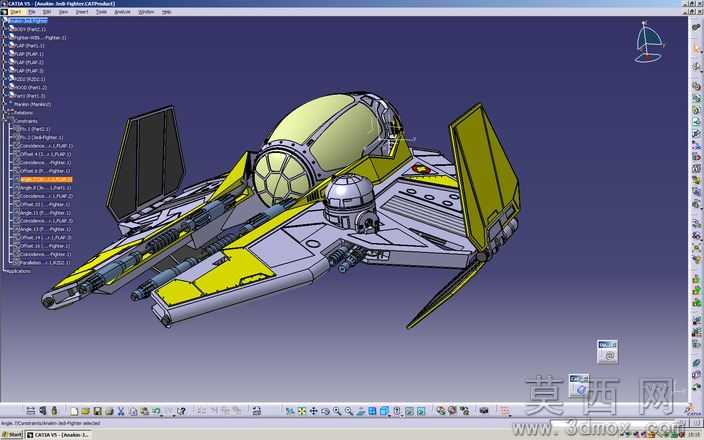Select Fix.2 (Jedi-Fighter.1) constraint

(42, 137)
